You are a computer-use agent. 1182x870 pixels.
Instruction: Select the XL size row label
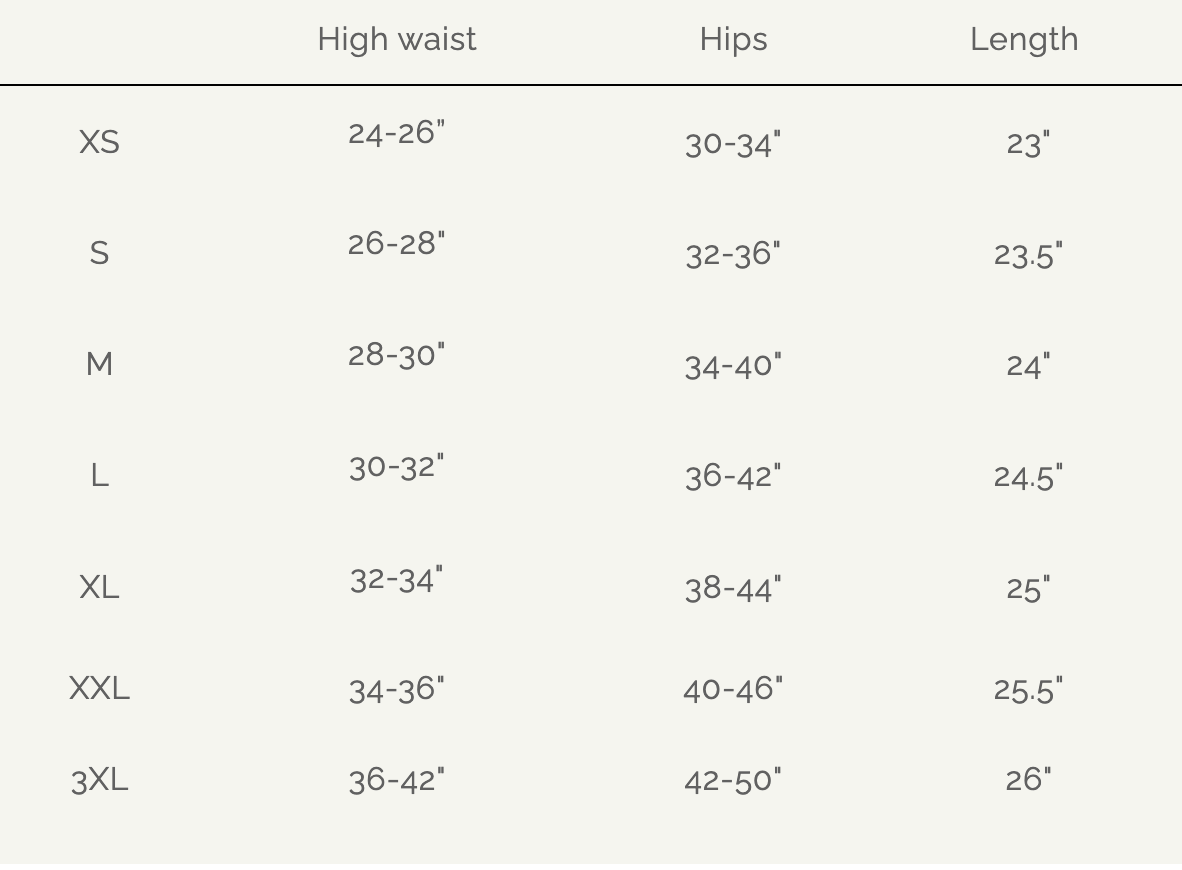click(x=100, y=587)
